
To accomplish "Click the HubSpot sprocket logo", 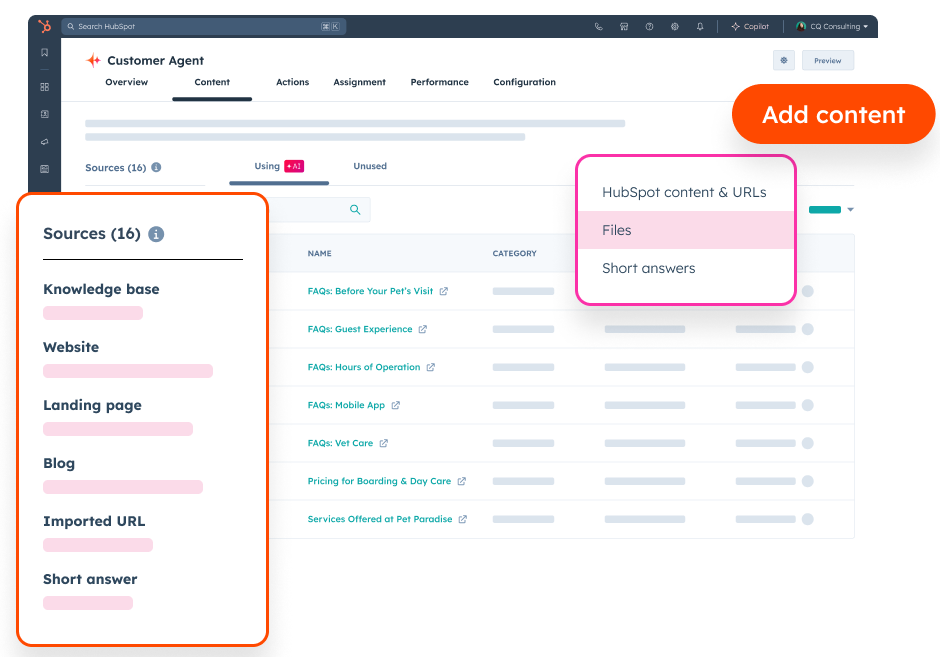I will [45, 26].
